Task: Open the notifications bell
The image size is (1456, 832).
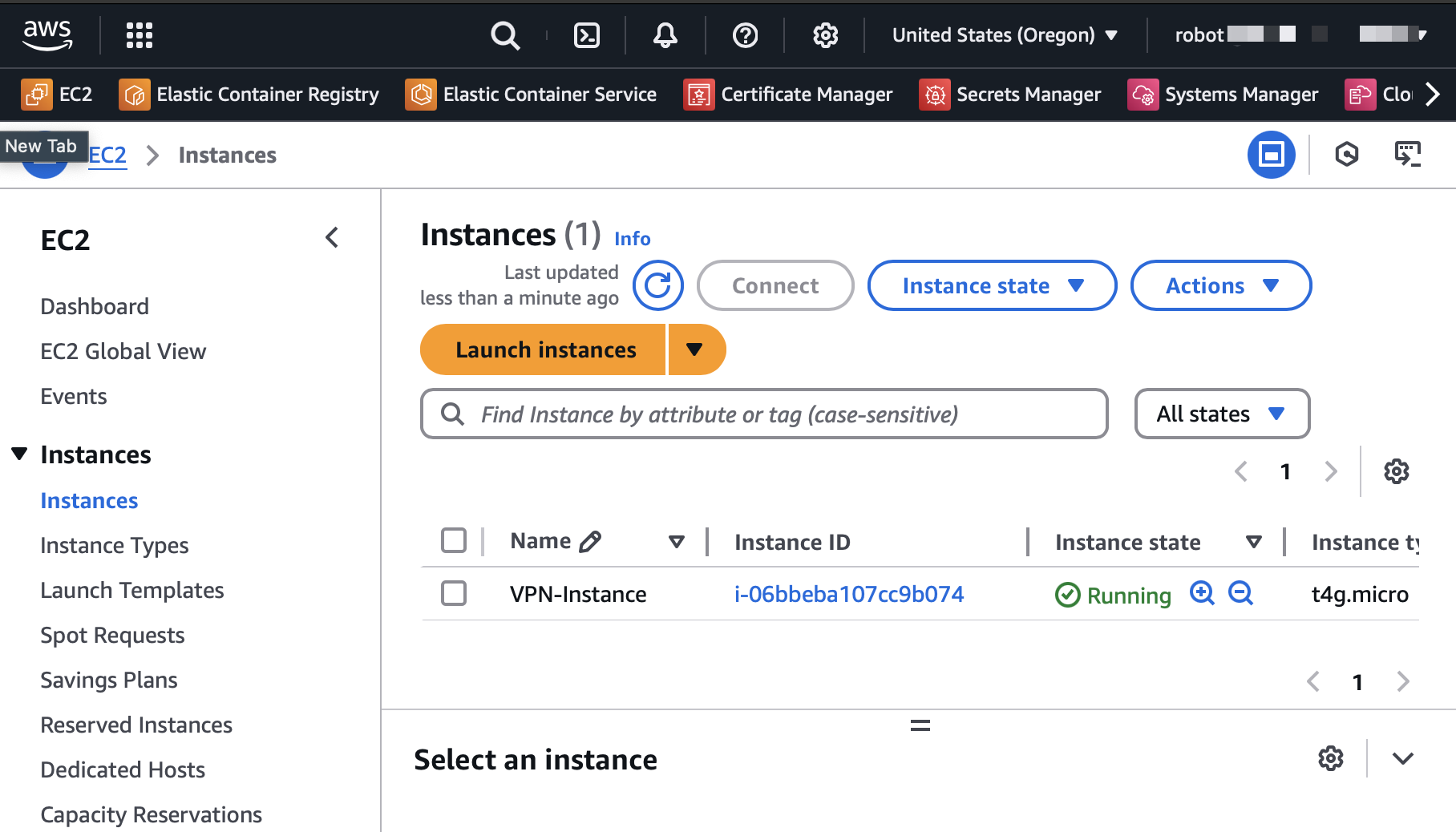Action: [665, 34]
